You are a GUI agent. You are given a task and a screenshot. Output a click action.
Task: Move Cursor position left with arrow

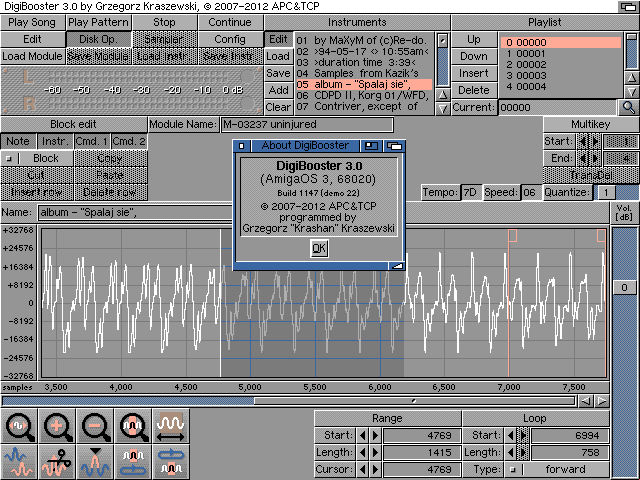click(x=362, y=469)
